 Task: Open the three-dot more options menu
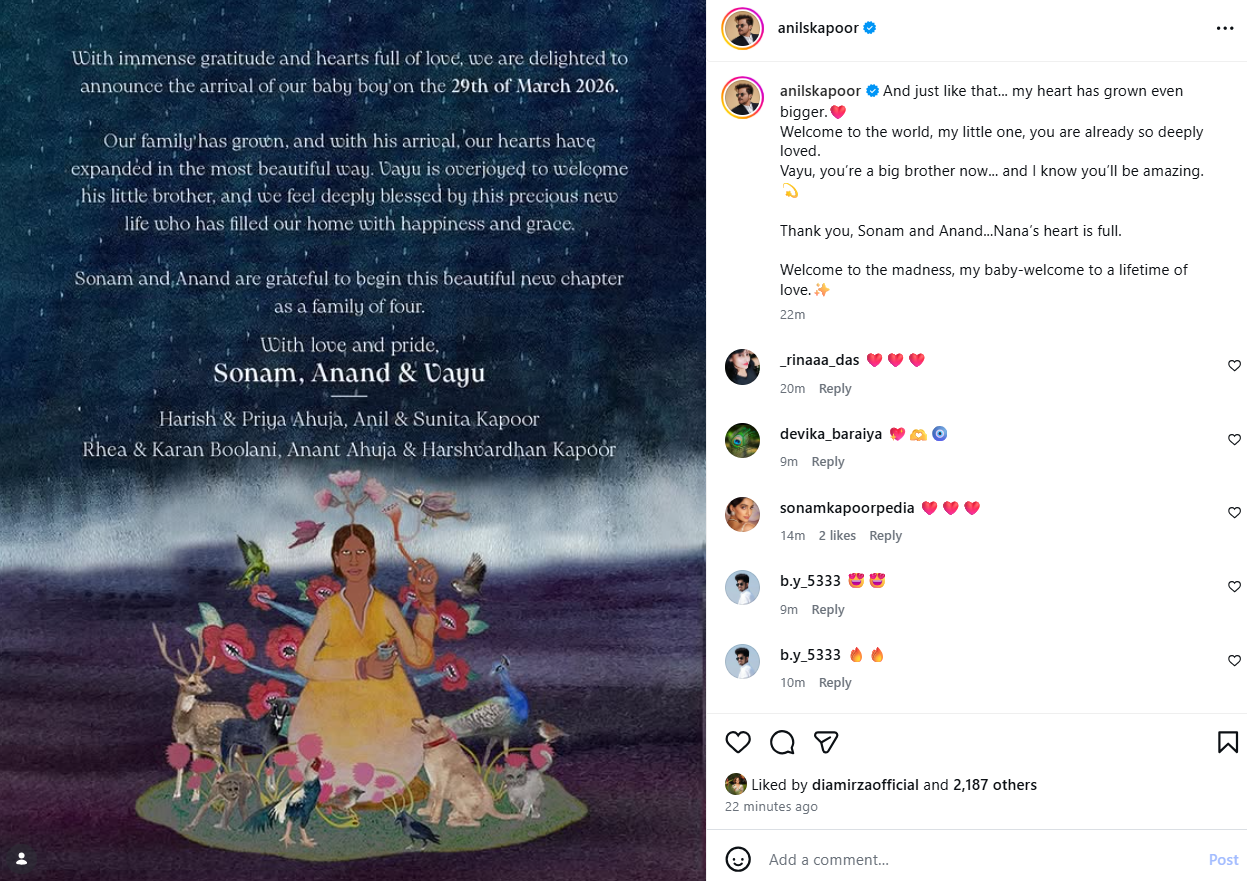pyautogui.click(x=1225, y=28)
